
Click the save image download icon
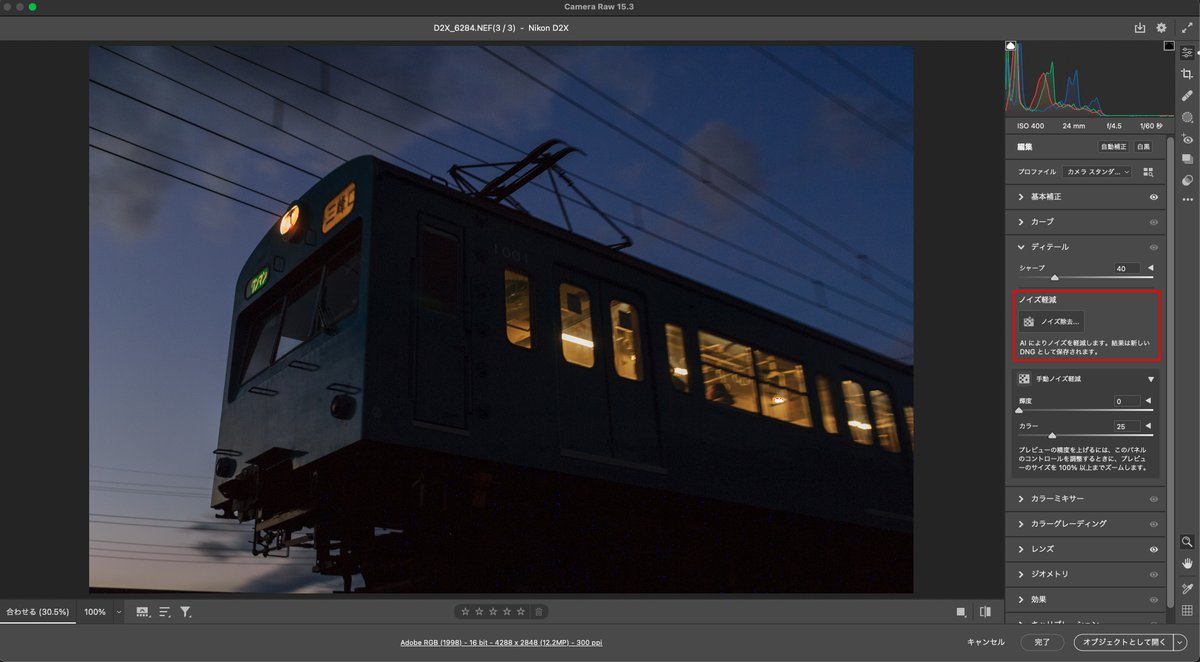pyautogui.click(x=1140, y=28)
